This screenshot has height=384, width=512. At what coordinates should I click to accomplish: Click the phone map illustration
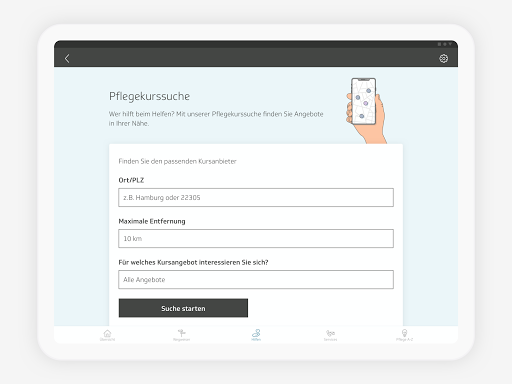coord(366,111)
